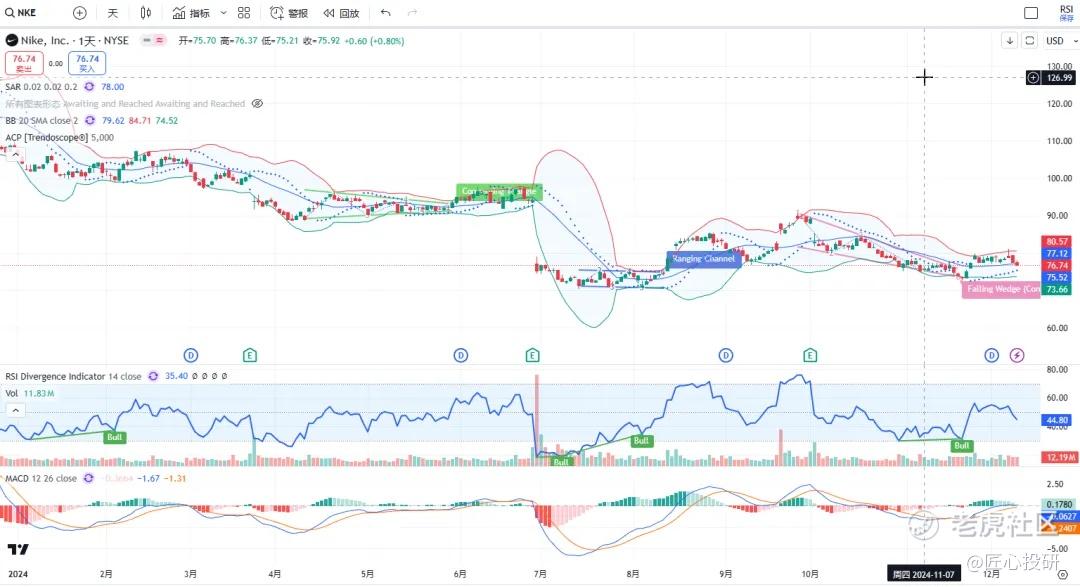This screenshot has width=1080, height=587.
Task: Click the Bull label near December on RSI
Action: point(962,445)
